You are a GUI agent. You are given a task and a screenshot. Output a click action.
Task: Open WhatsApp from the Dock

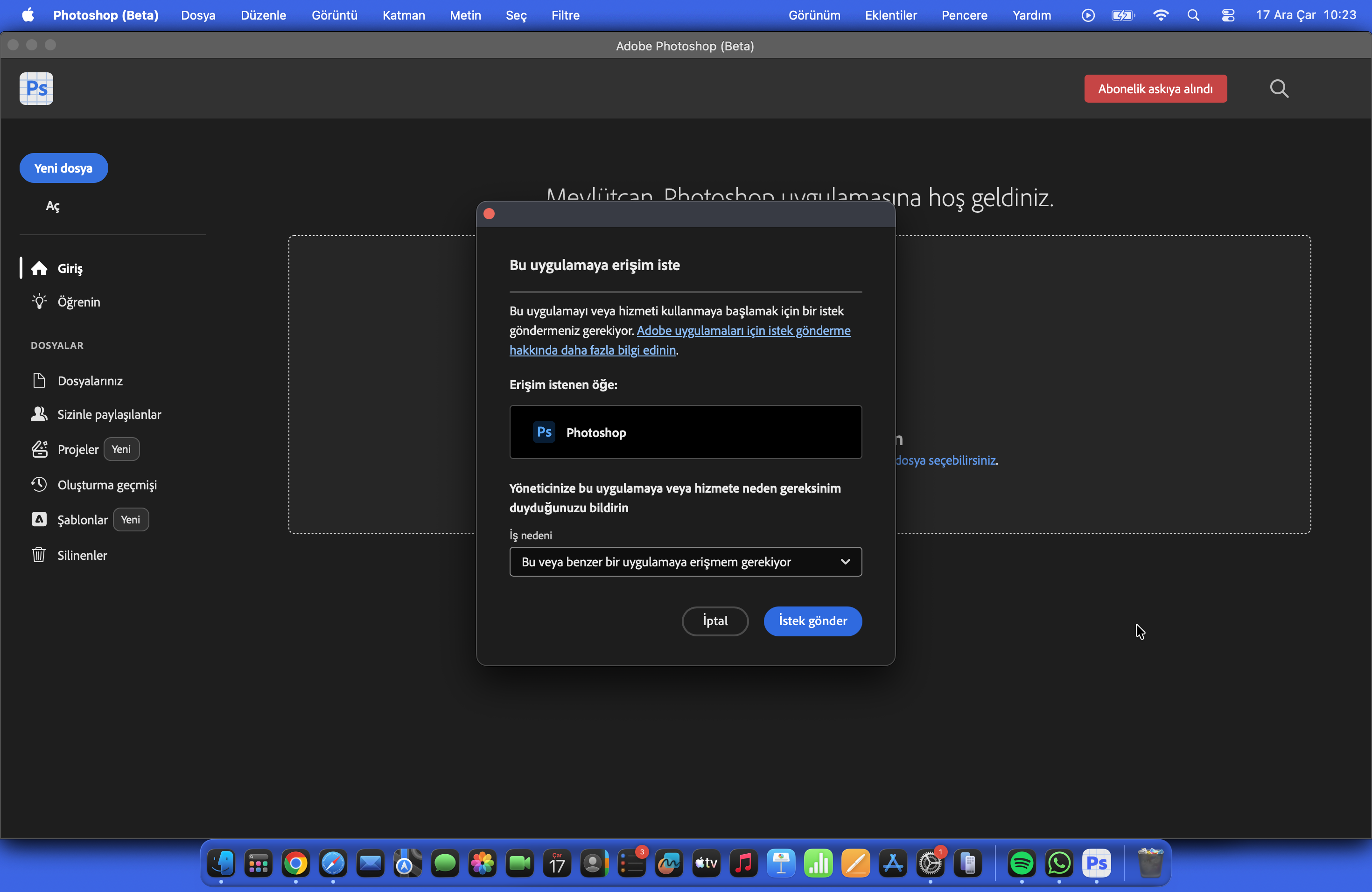(x=1059, y=864)
